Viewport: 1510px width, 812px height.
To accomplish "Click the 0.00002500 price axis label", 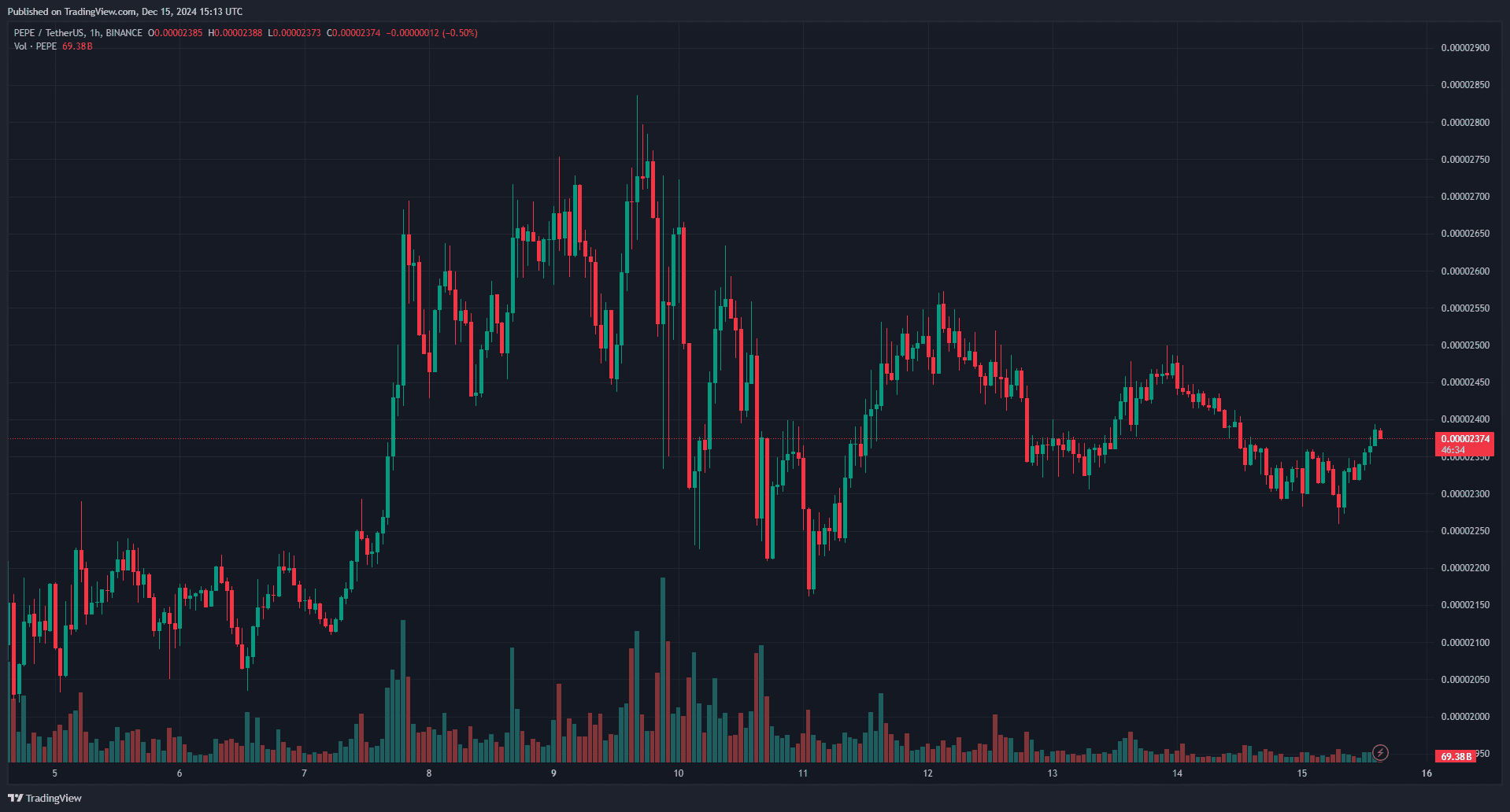I will point(1465,345).
